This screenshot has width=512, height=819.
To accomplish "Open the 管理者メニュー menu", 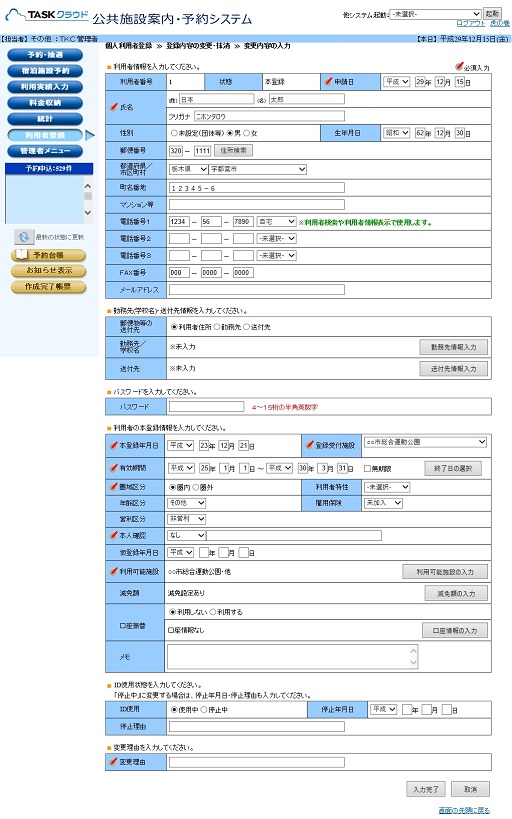I will 45,151.
